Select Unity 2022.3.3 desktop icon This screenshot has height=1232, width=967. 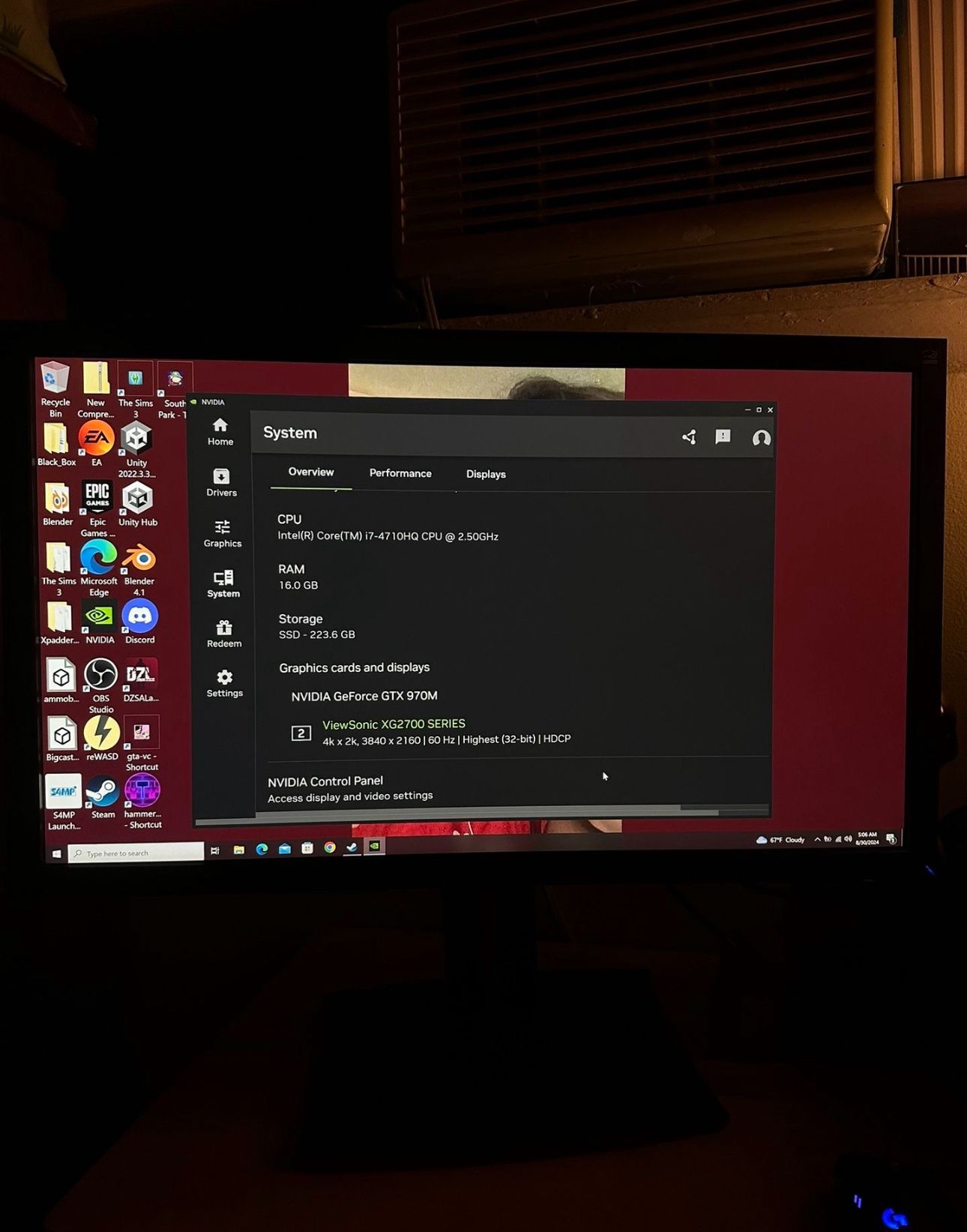136,450
